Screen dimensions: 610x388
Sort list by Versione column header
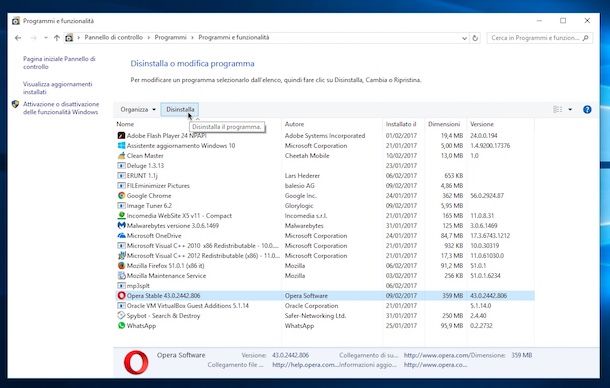click(x=482, y=124)
